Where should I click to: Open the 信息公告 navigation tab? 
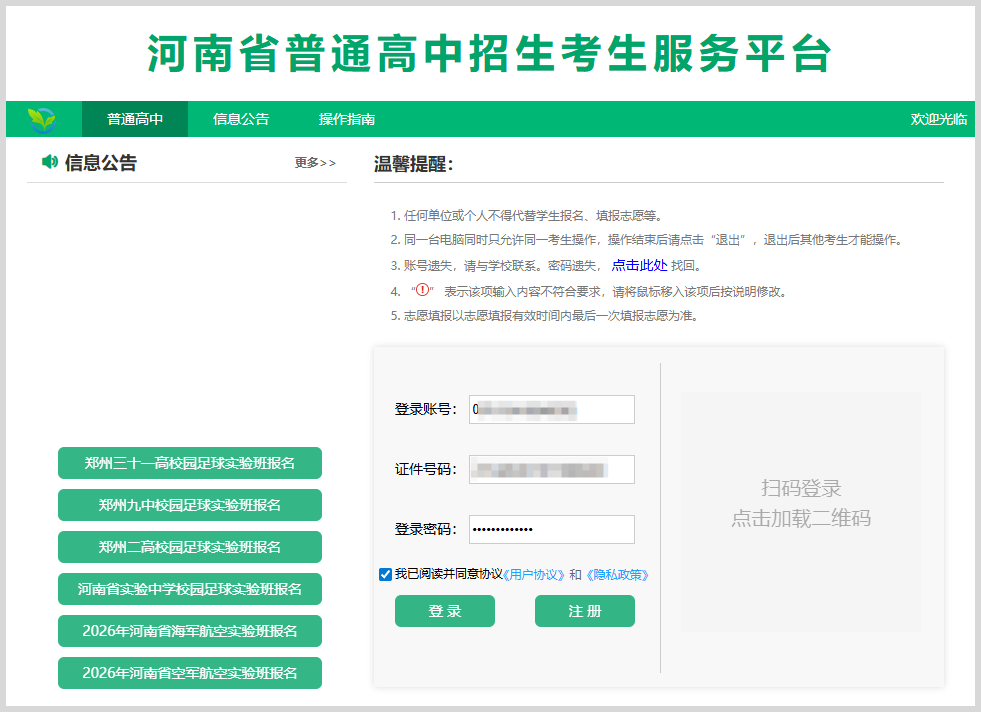241,119
